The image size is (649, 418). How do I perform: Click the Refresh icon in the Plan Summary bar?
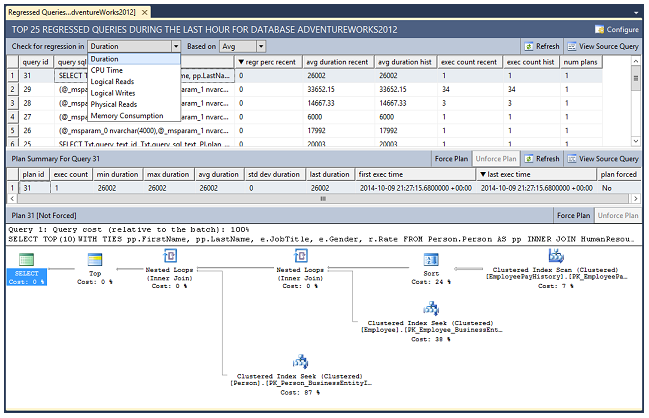[529, 159]
